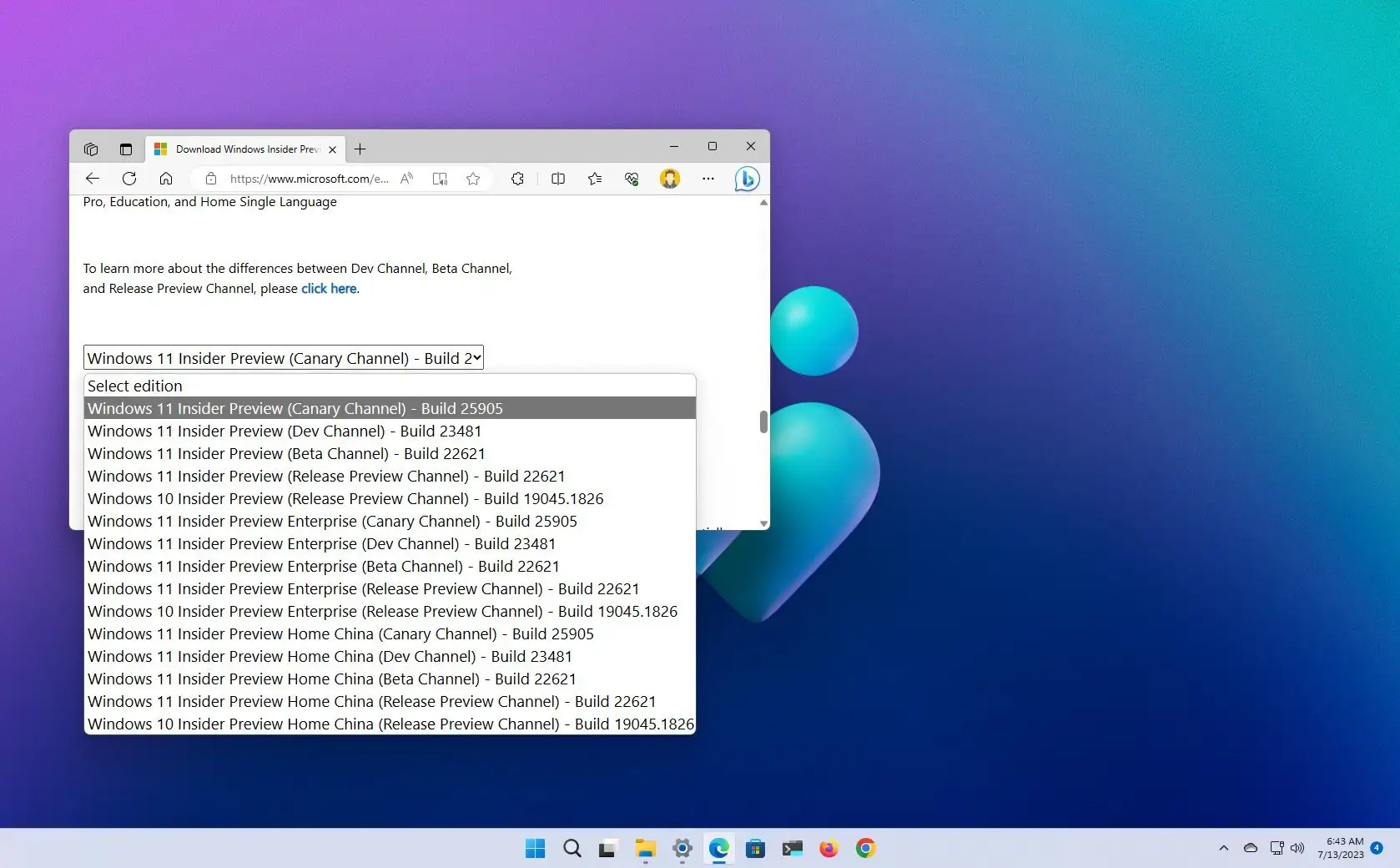This screenshot has height=868, width=1400.
Task: Refresh the current page
Action: 129,179
